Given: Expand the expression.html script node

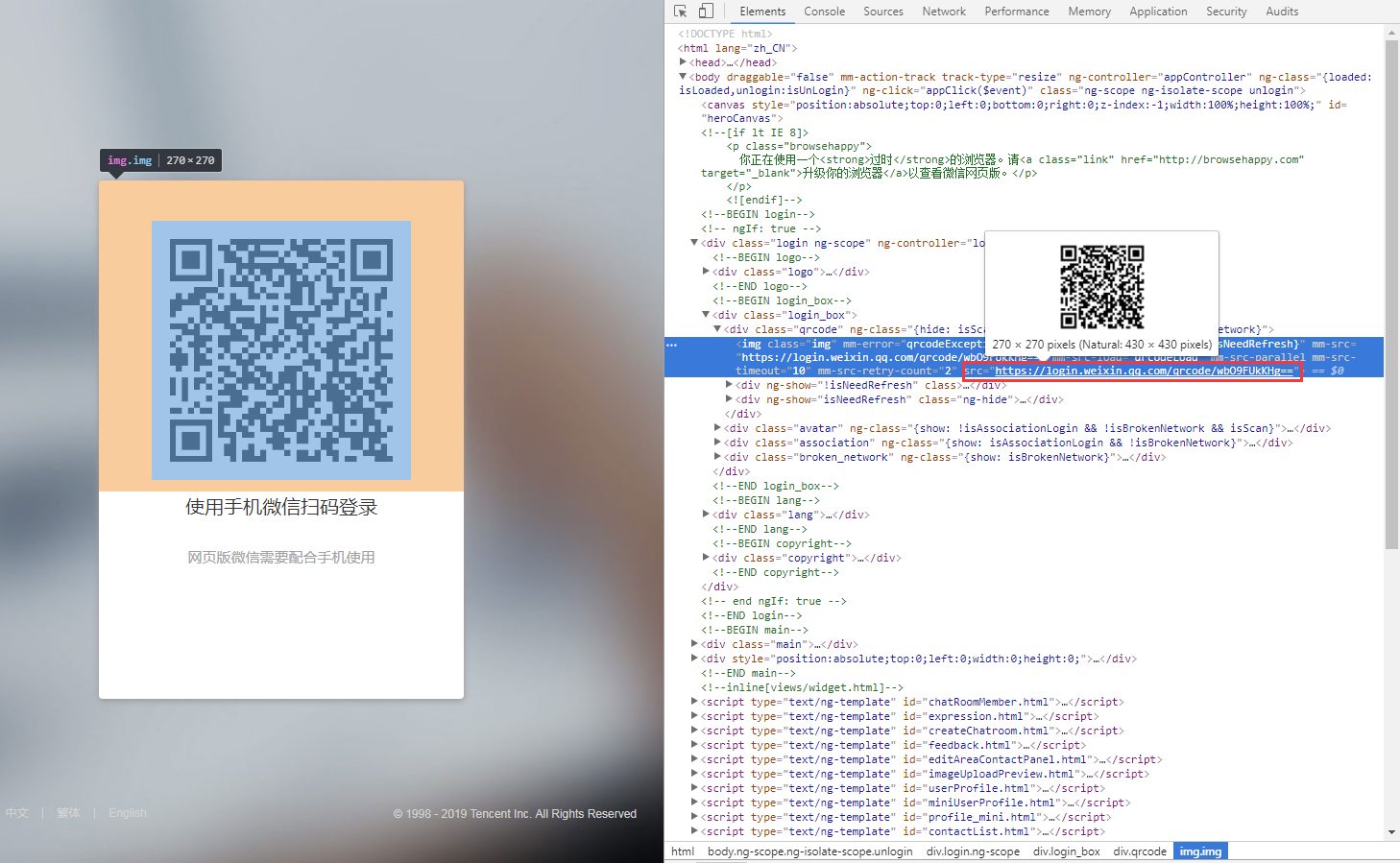Looking at the screenshot, I should [x=694, y=716].
